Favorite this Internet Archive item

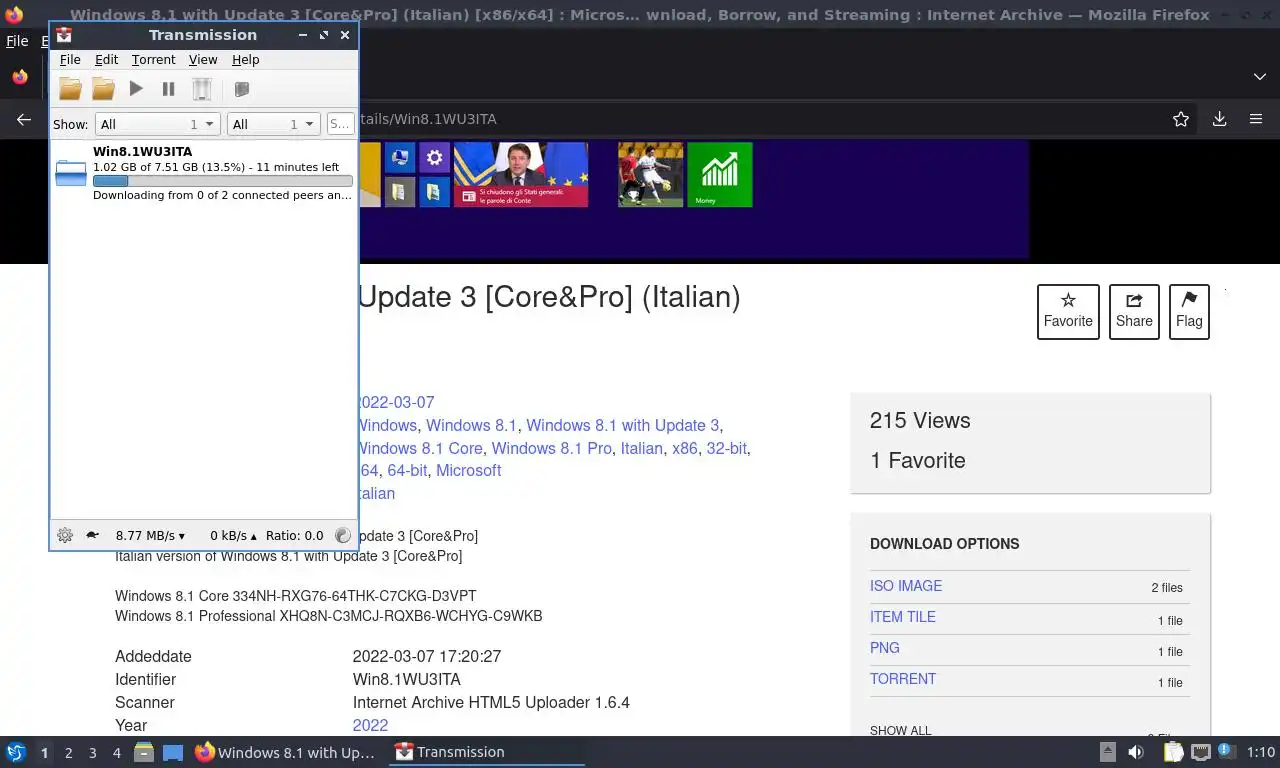tap(1068, 311)
